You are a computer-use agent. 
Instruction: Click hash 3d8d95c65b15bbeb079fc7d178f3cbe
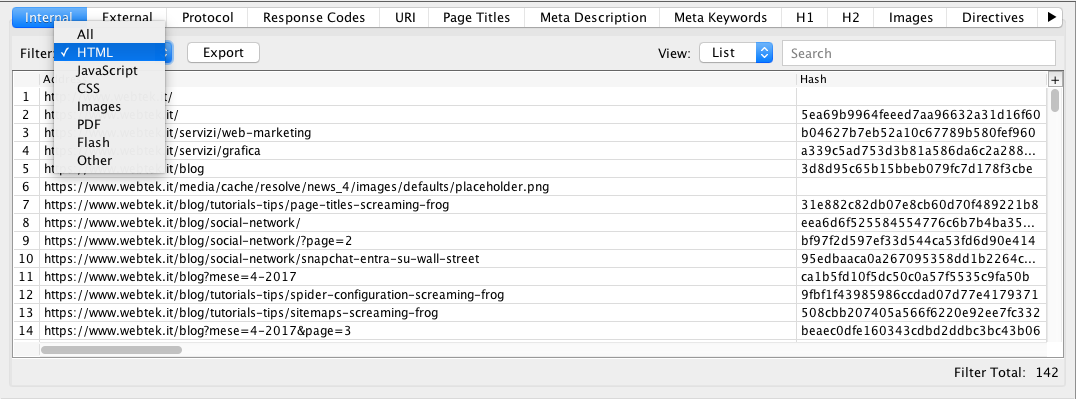917,168
